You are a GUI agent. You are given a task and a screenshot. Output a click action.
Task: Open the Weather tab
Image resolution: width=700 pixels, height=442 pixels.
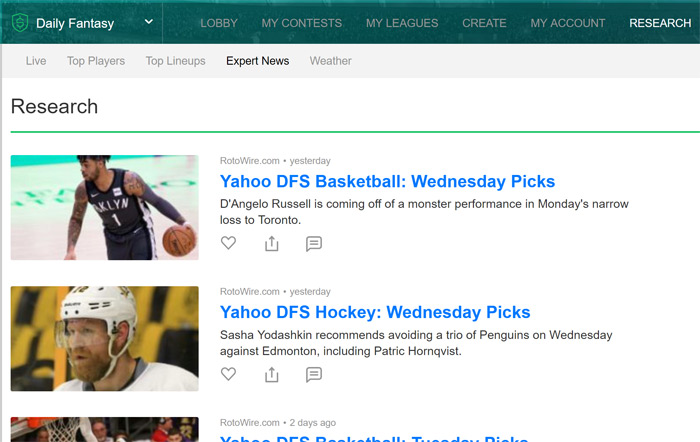(x=331, y=61)
